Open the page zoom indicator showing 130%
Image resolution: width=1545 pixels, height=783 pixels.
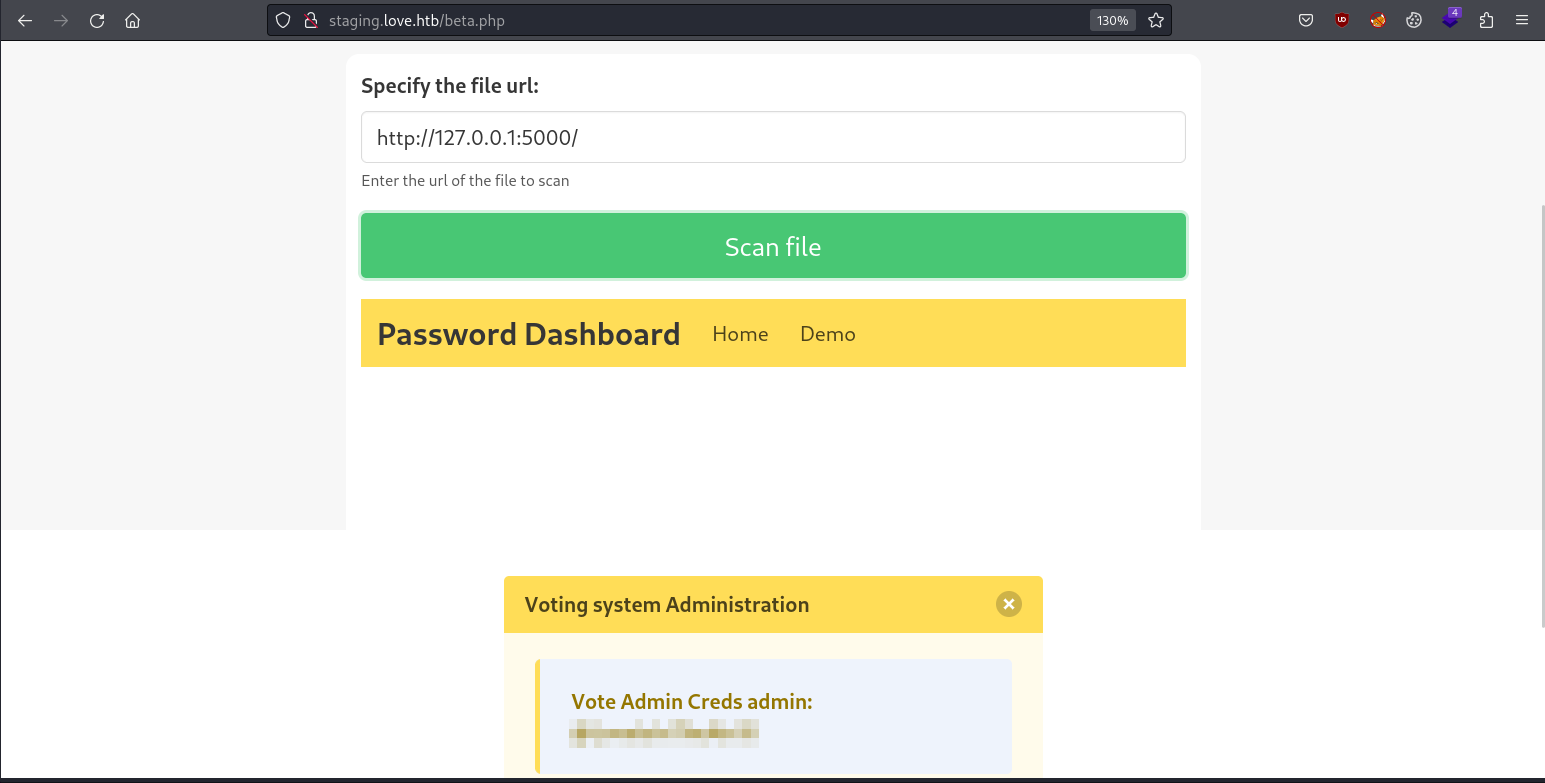tap(1112, 20)
